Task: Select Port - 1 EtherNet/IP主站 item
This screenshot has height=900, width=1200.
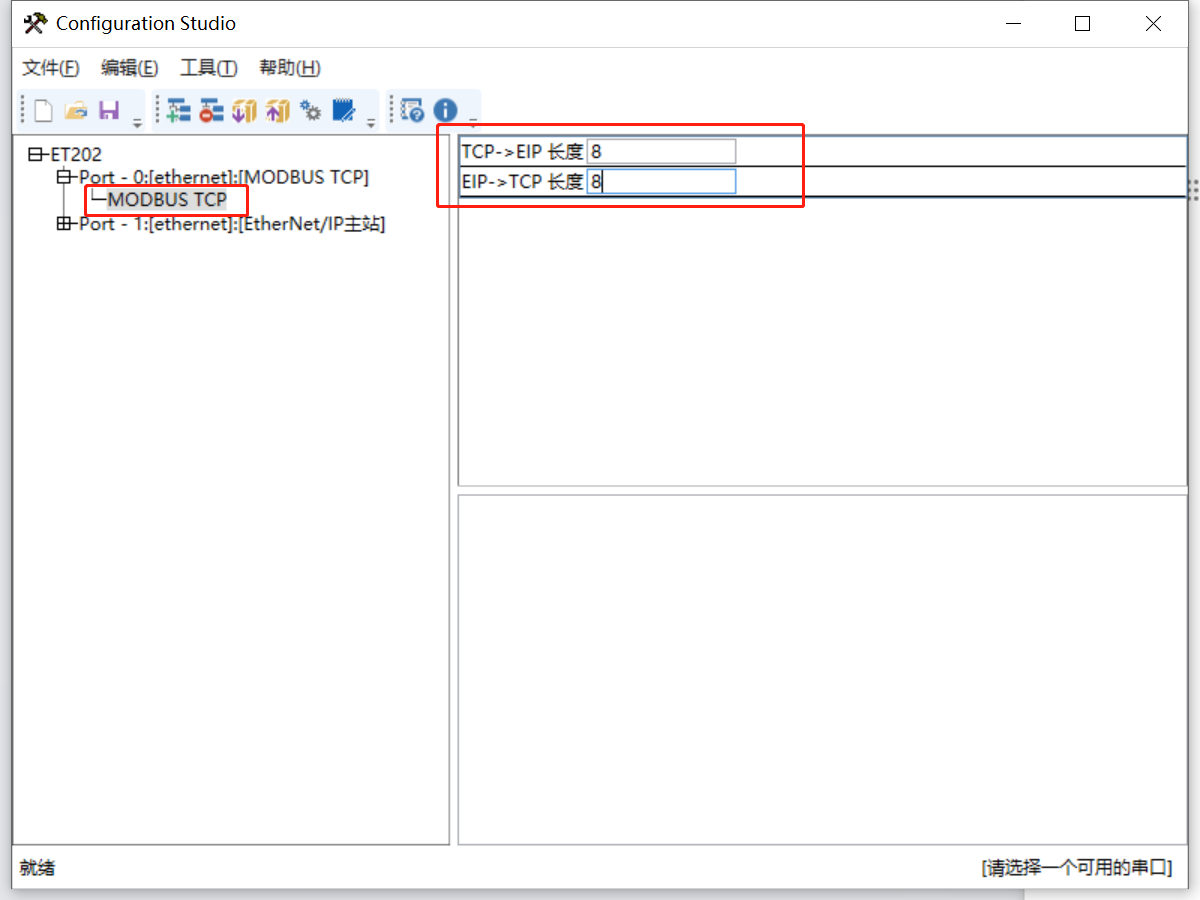Action: click(232, 224)
